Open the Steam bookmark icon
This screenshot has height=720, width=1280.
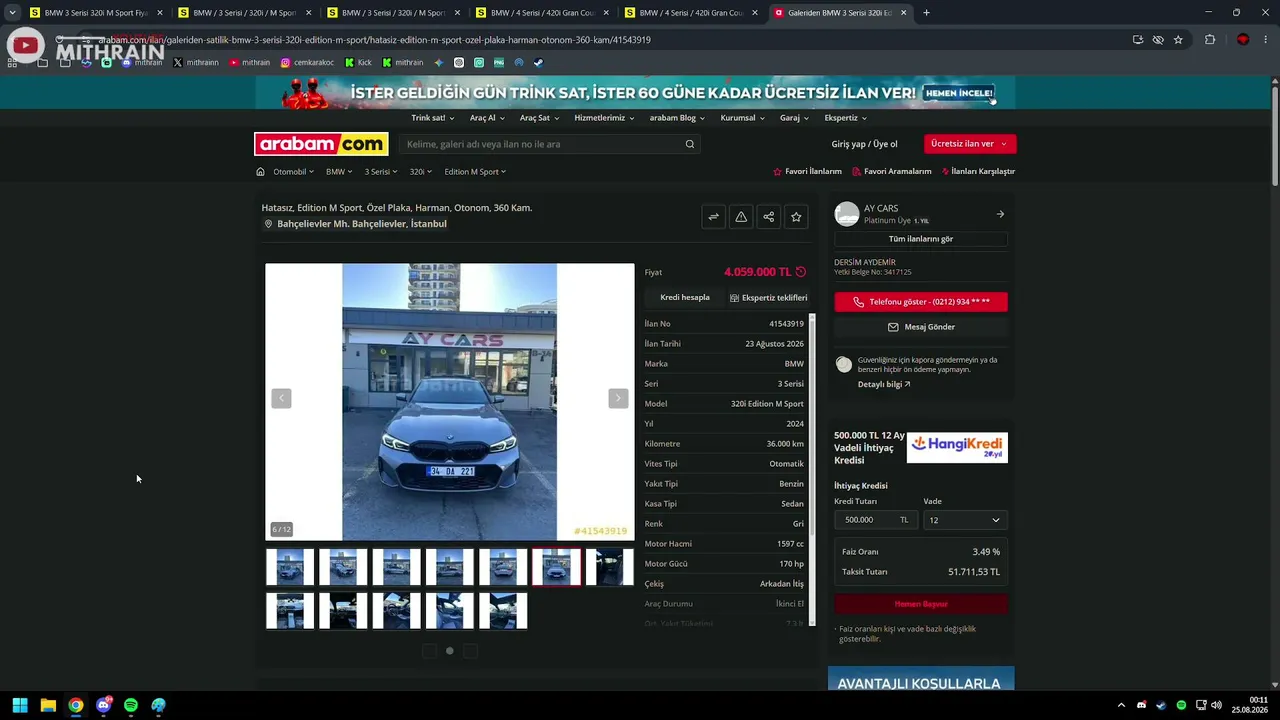click(x=538, y=62)
